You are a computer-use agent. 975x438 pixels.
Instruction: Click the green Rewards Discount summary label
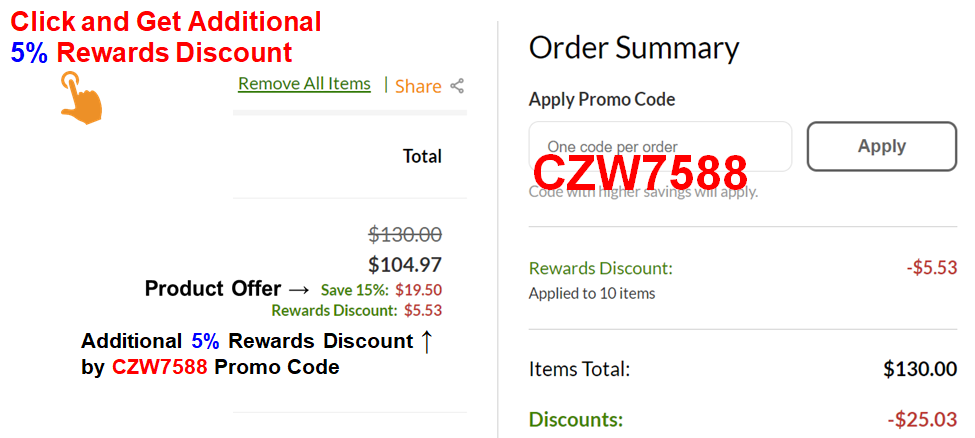[601, 269]
